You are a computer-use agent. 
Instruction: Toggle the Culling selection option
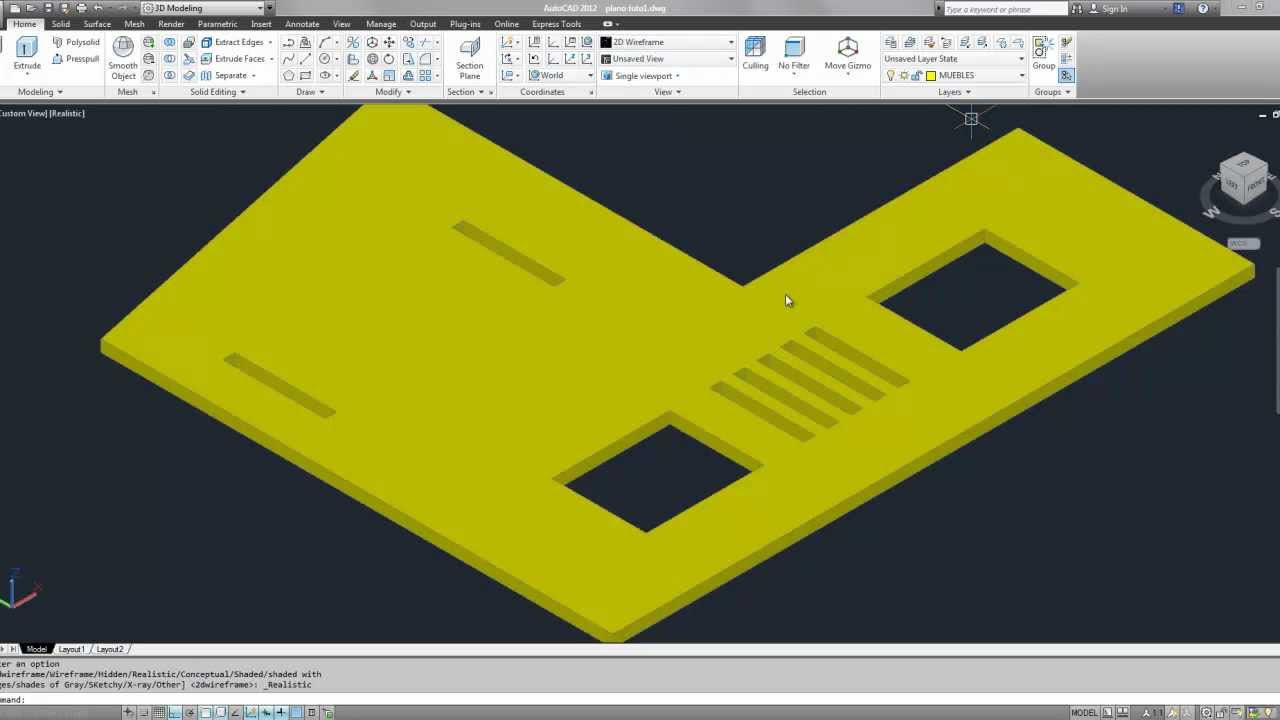[x=755, y=53]
